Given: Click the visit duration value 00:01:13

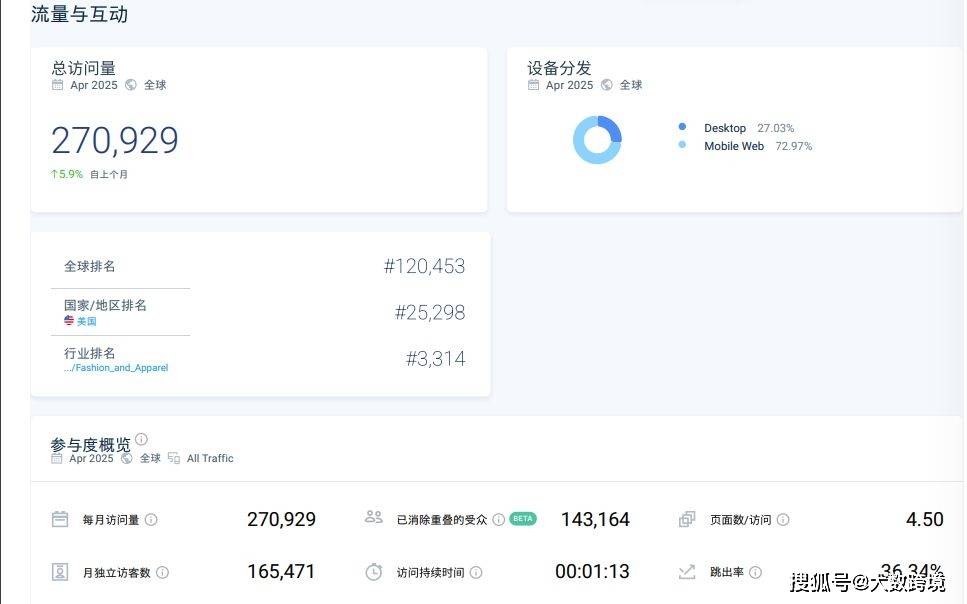Looking at the screenshot, I should point(592,572).
